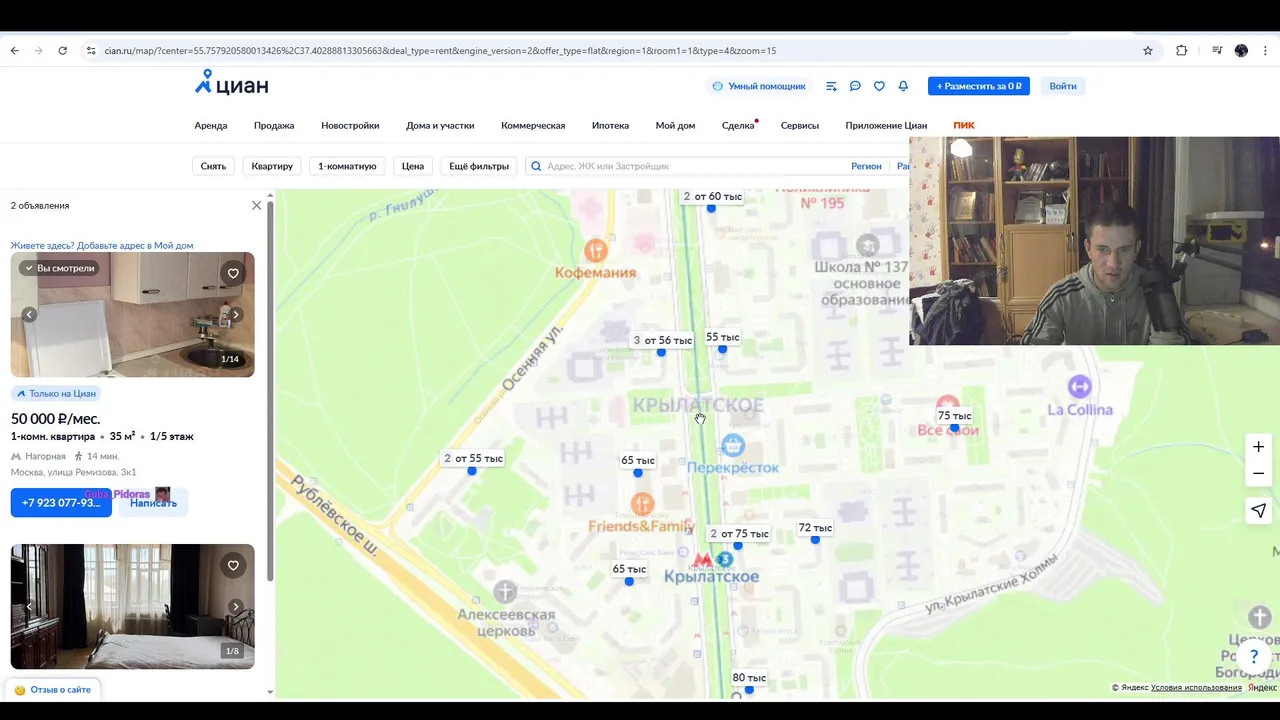Open second listing bedroom photo

tap(132, 606)
